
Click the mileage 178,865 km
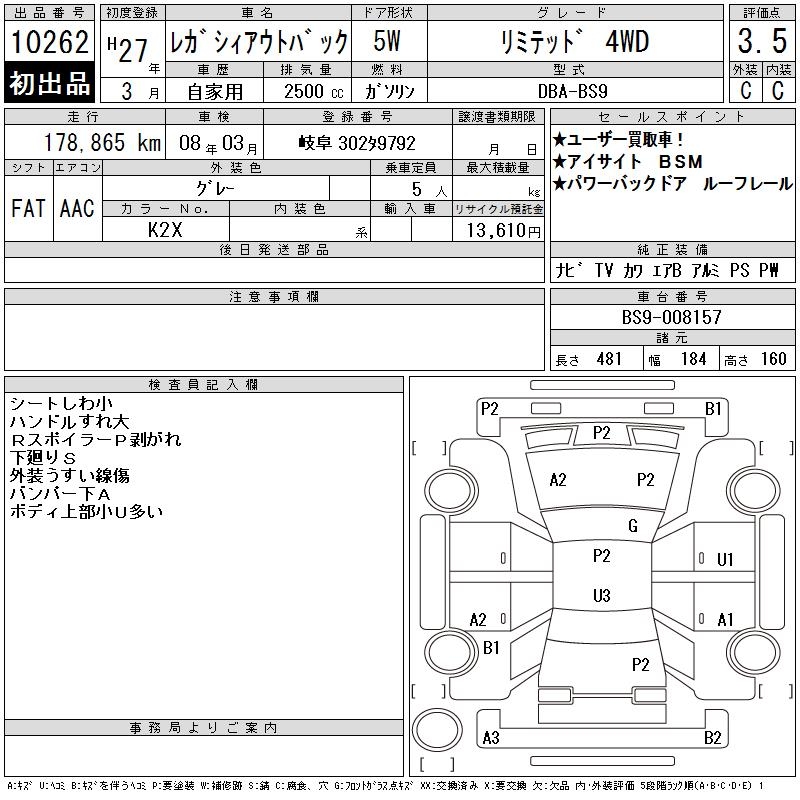coord(102,143)
